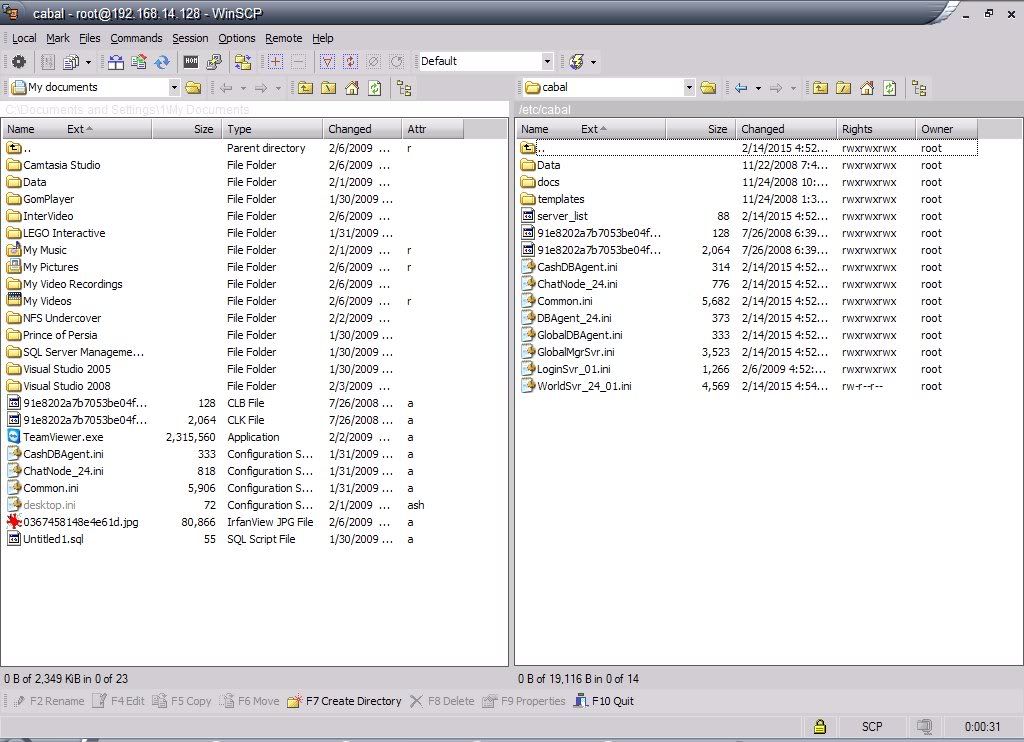This screenshot has height=742, width=1024.
Task: Go to remote panel parent directory
Action: coord(819,88)
